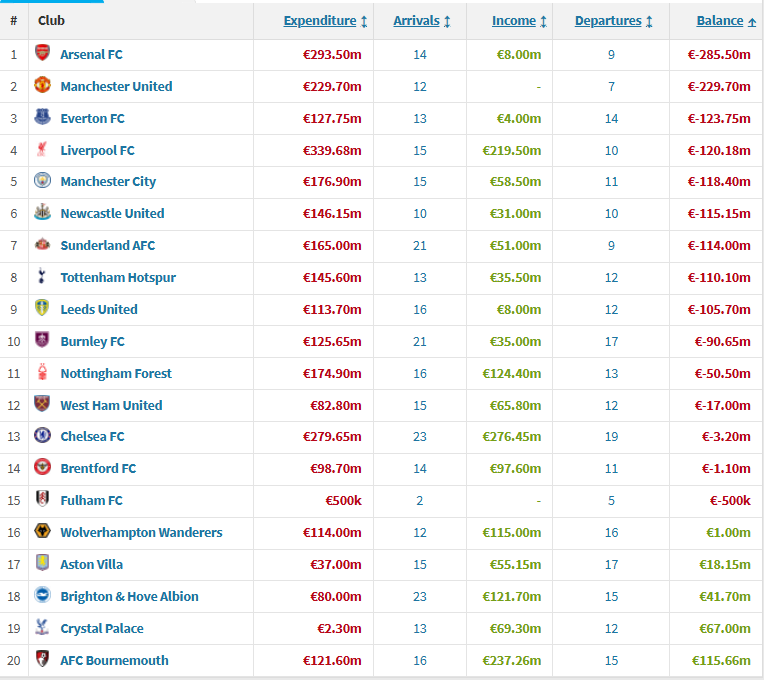Click the Aston Villa crest icon
Image resolution: width=764 pixels, height=680 pixels.
(42, 563)
